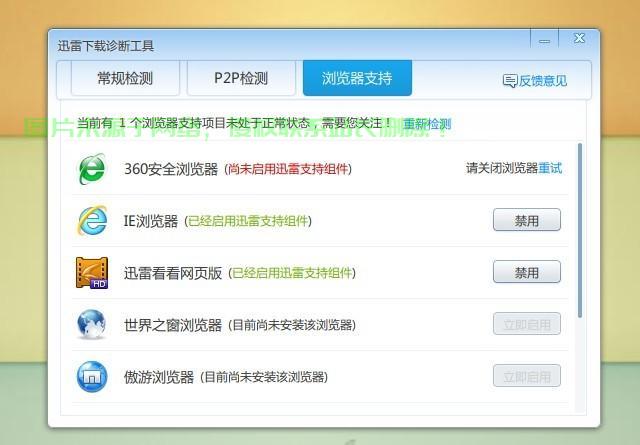Click the IE浏览器 name text

[x=151, y=221]
